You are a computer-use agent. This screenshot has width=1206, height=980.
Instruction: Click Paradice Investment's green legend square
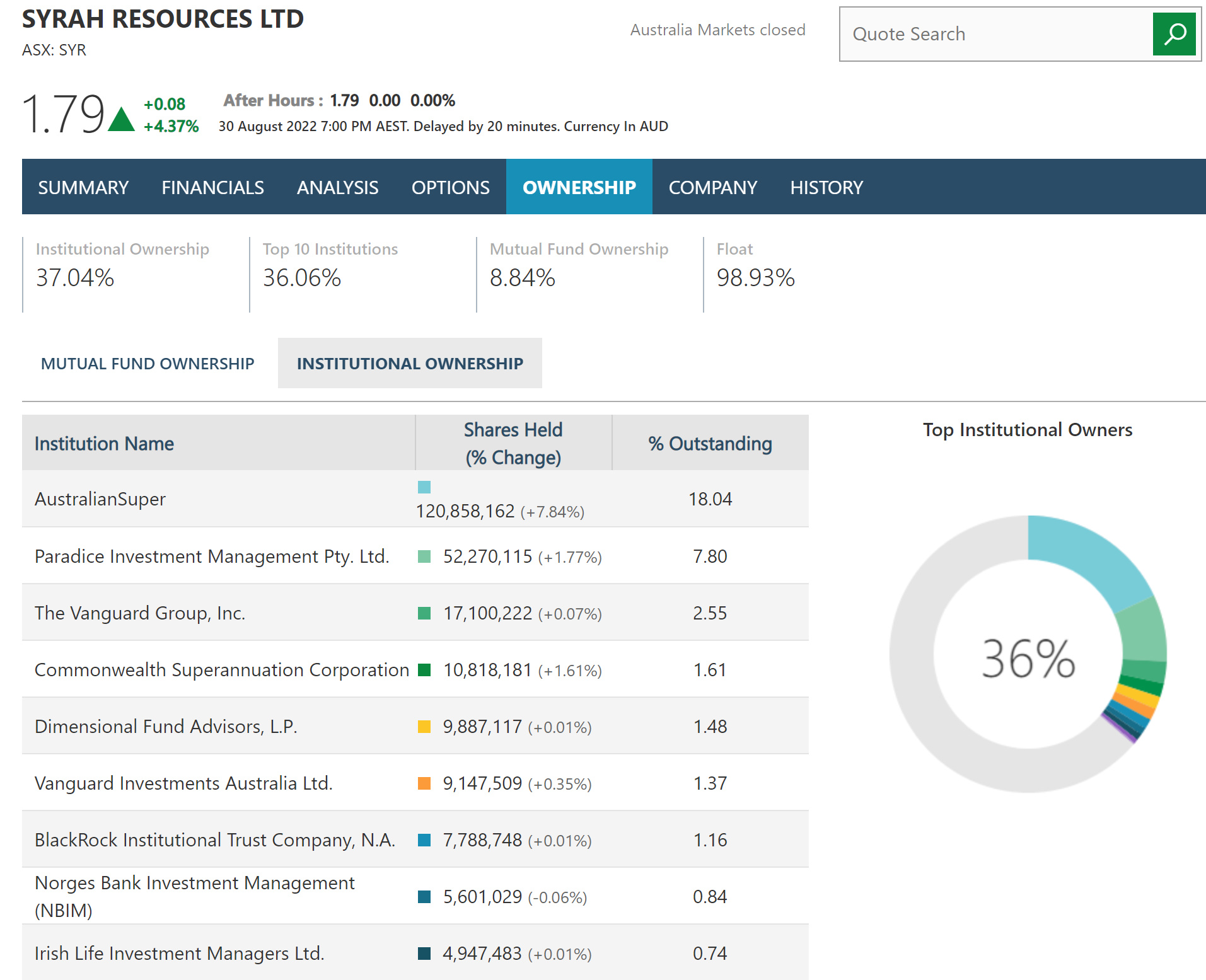coord(424,556)
